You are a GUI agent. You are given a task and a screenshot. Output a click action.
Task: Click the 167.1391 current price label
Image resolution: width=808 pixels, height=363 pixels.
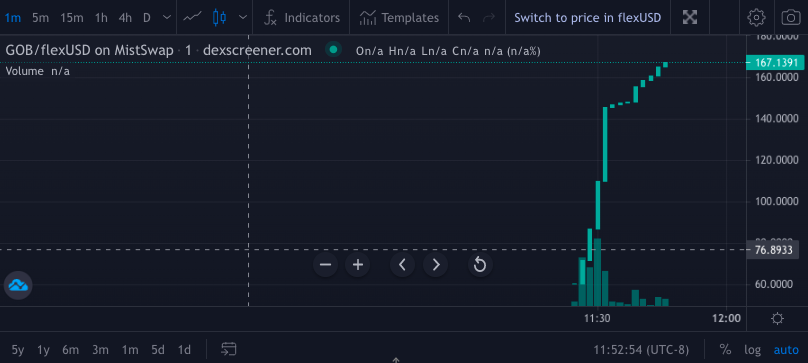(x=775, y=63)
